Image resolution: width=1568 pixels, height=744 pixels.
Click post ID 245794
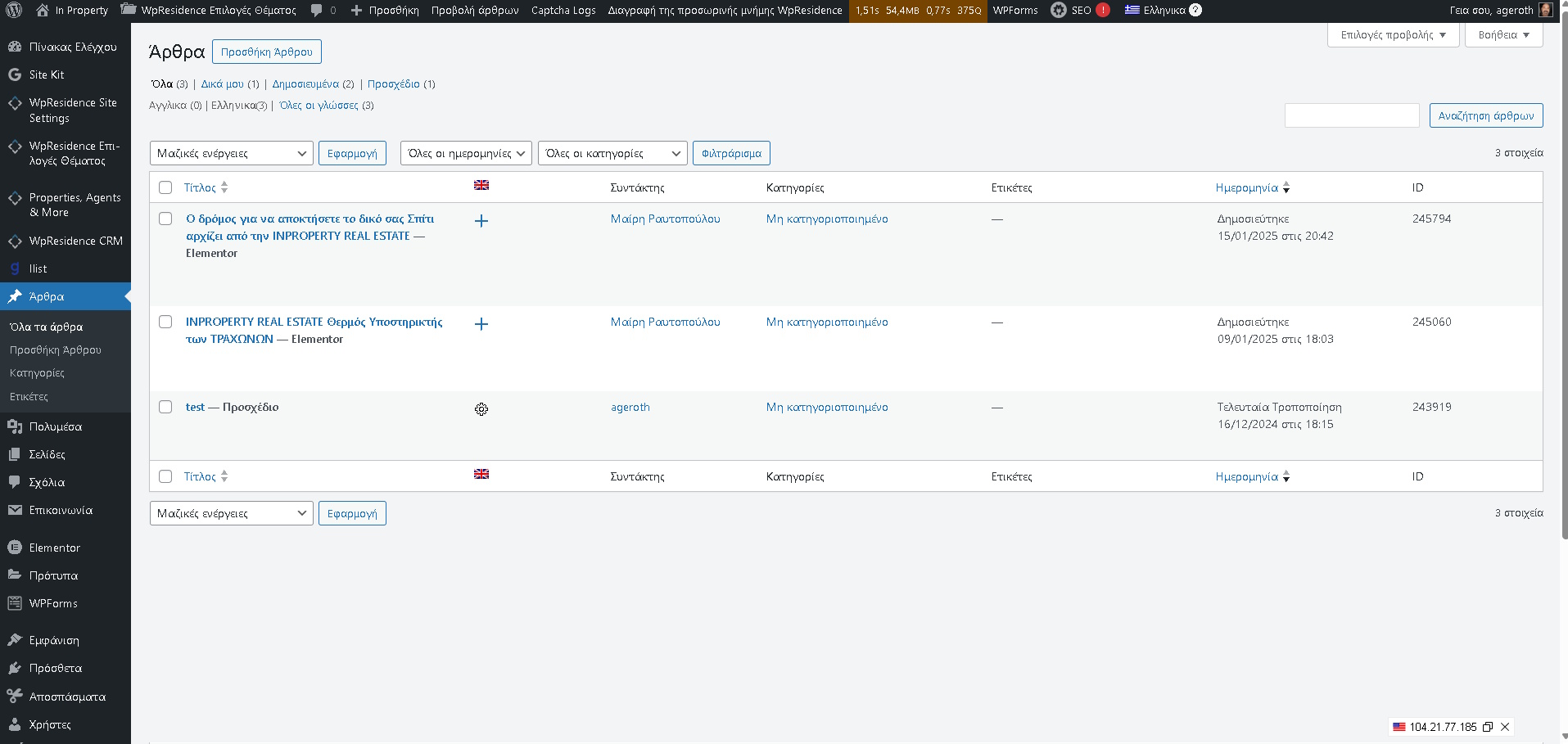[x=1431, y=219]
